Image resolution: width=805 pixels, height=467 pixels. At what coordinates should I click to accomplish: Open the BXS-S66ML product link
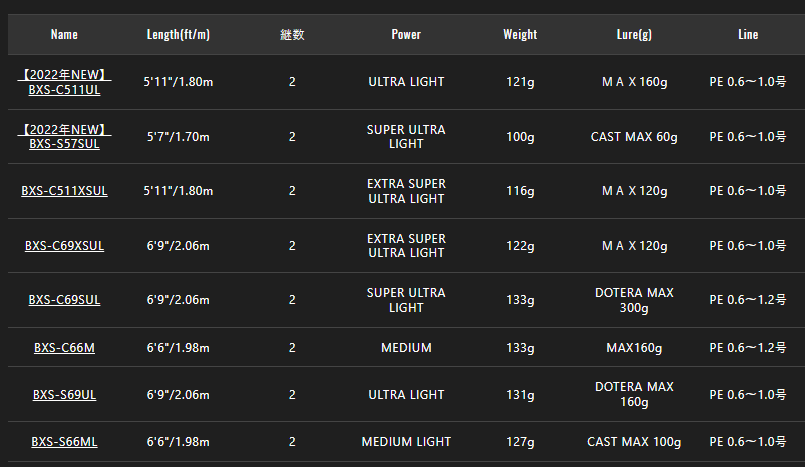(64, 442)
